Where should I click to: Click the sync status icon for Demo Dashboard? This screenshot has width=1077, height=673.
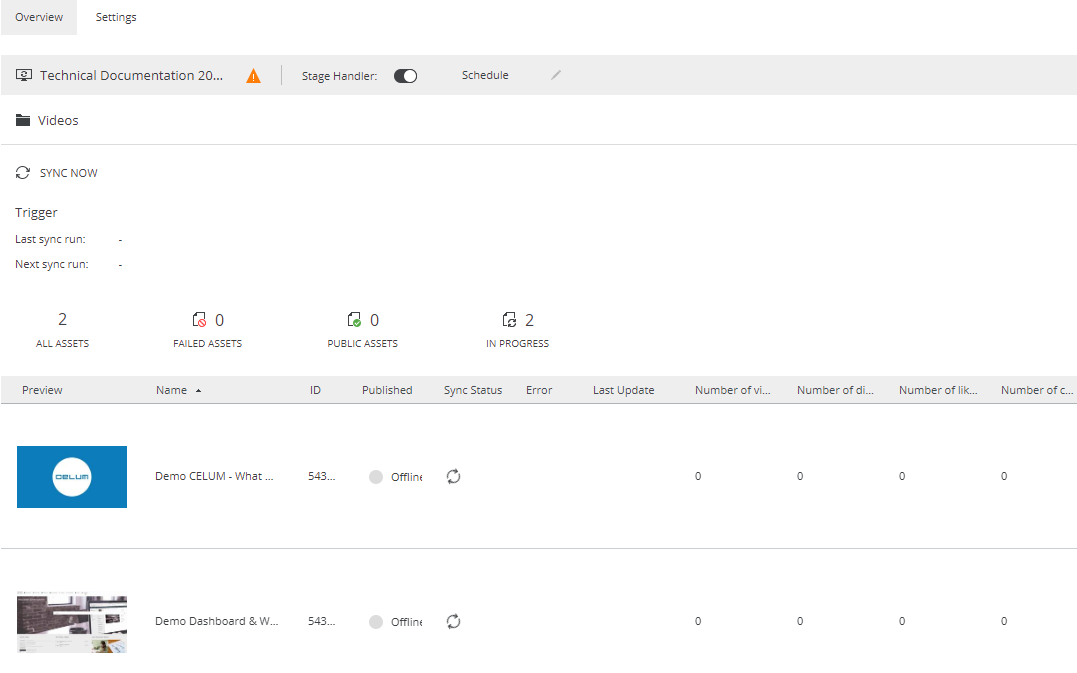point(453,621)
